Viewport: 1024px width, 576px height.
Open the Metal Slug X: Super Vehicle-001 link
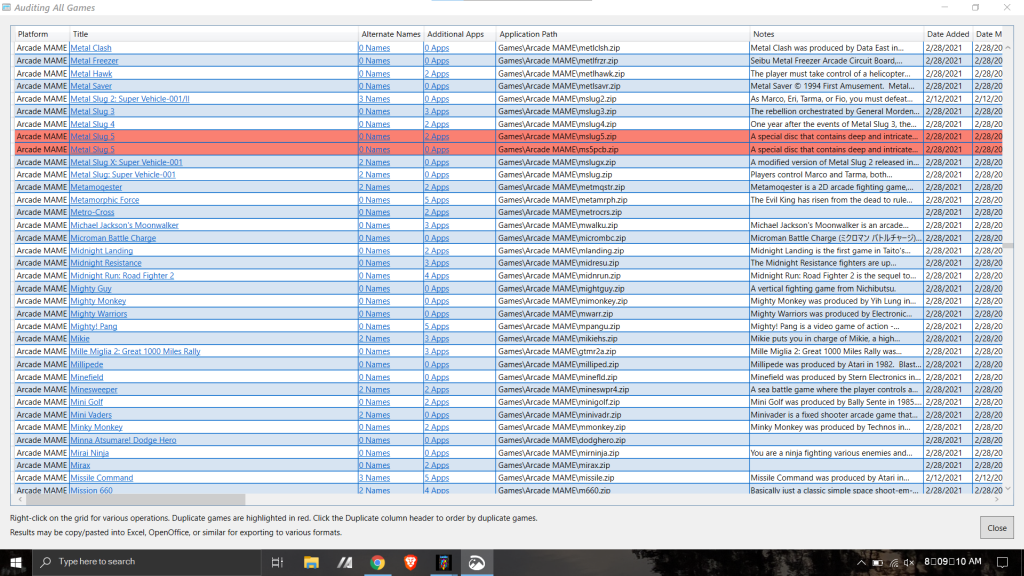pos(127,162)
